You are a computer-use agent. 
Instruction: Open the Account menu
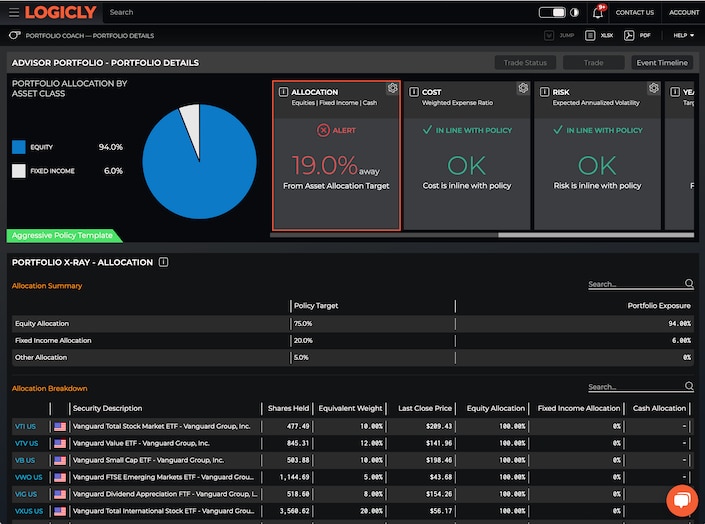pos(683,13)
